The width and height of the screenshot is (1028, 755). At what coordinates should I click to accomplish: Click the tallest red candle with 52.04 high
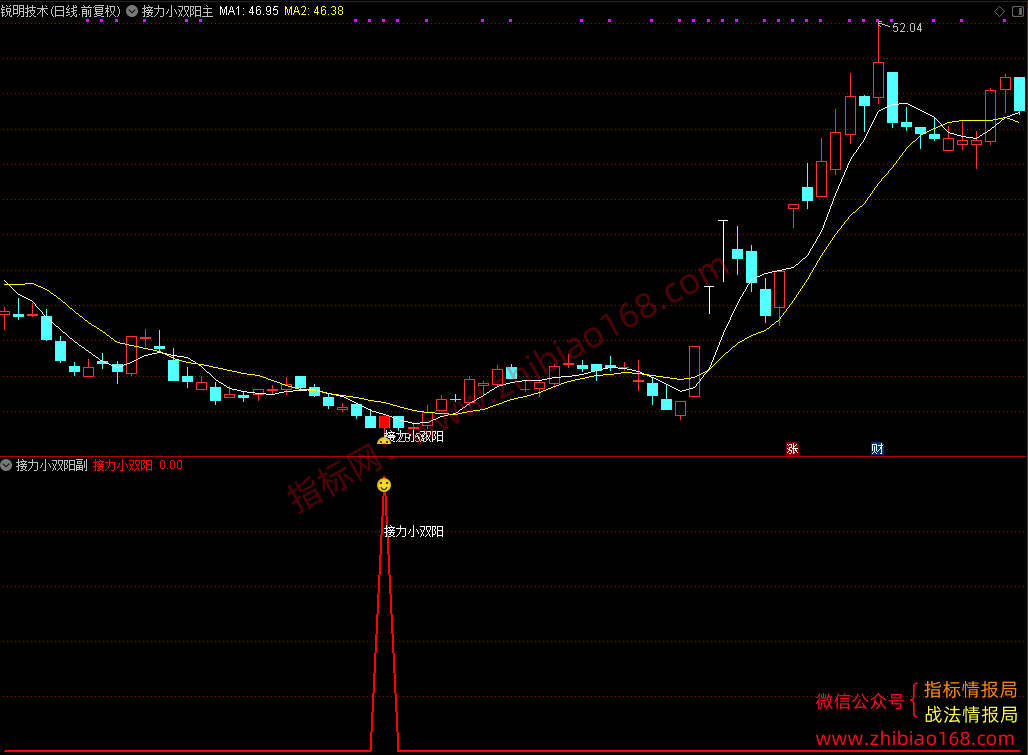(x=879, y=80)
